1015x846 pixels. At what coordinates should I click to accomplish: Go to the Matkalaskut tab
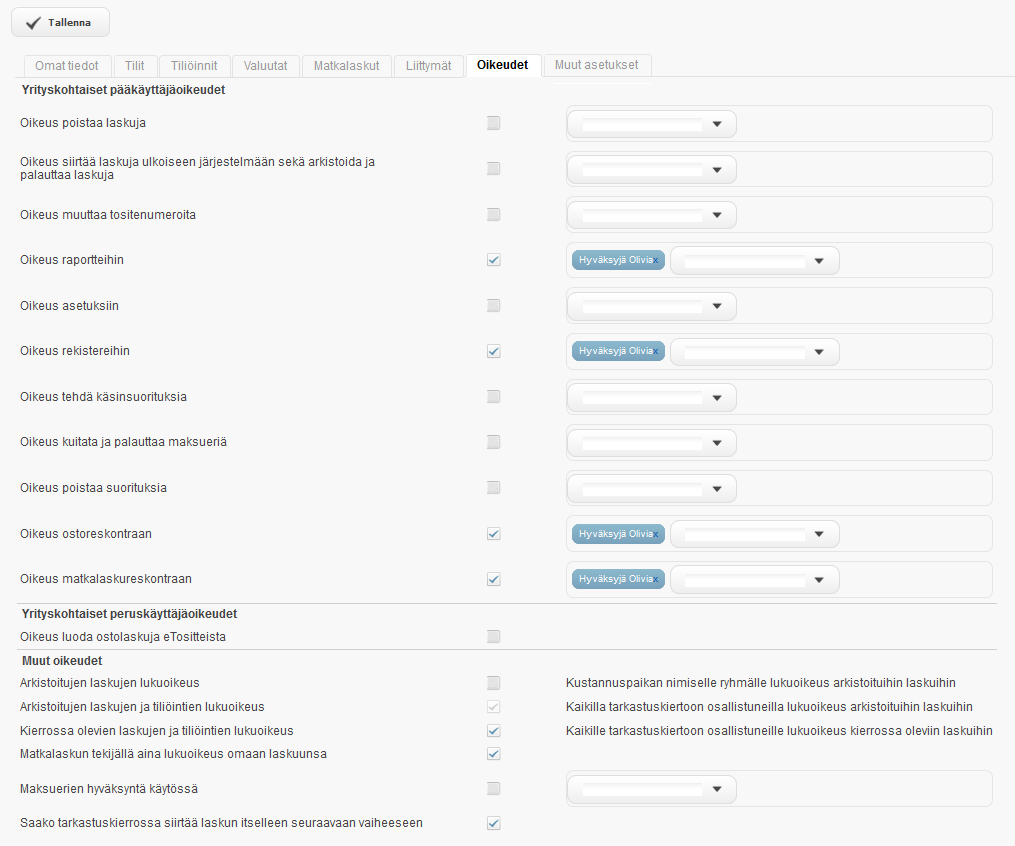coord(346,66)
